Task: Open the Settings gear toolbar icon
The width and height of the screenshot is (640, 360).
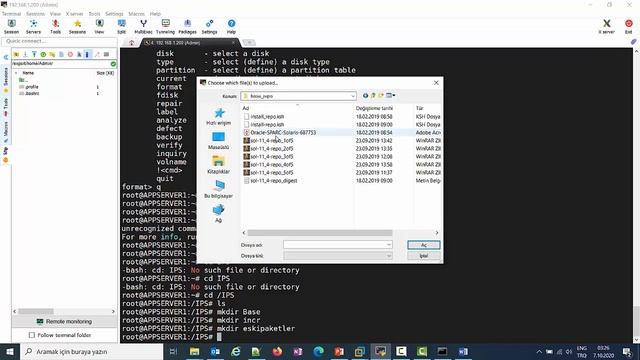Action: click(x=209, y=27)
